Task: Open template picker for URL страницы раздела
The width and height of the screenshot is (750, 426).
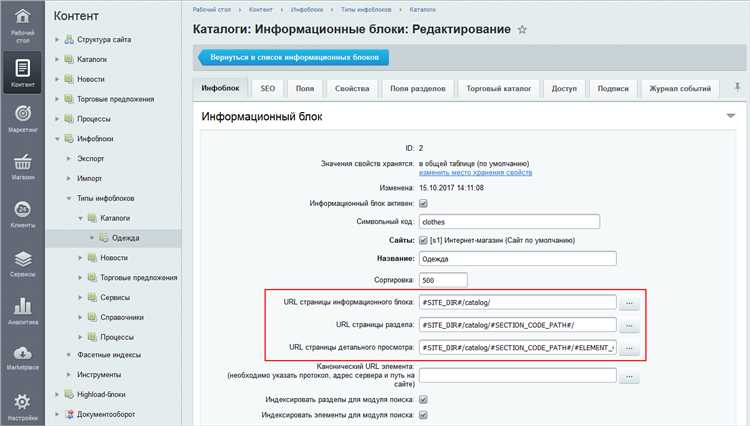Action: [x=629, y=326]
